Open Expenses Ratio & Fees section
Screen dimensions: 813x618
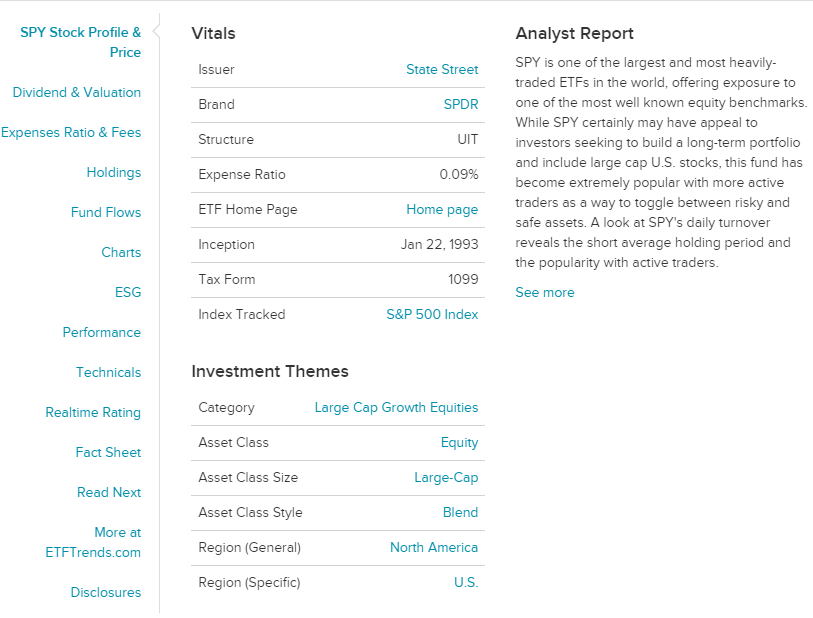[71, 132]
